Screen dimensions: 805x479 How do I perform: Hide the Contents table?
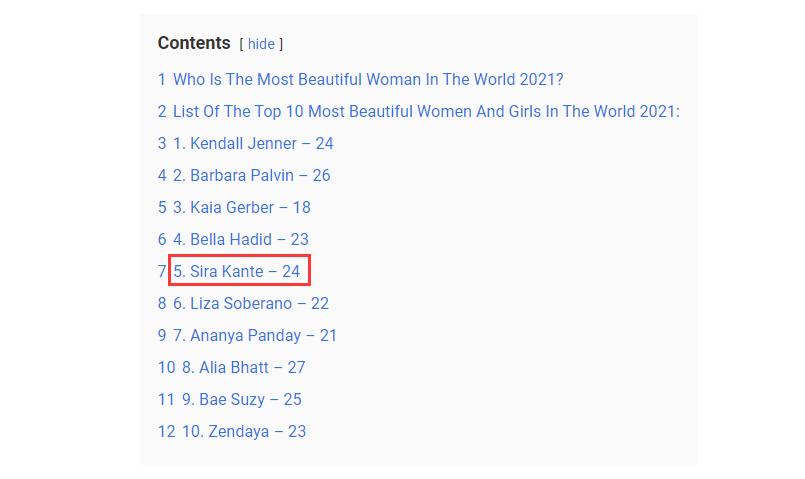pos(260,44)
